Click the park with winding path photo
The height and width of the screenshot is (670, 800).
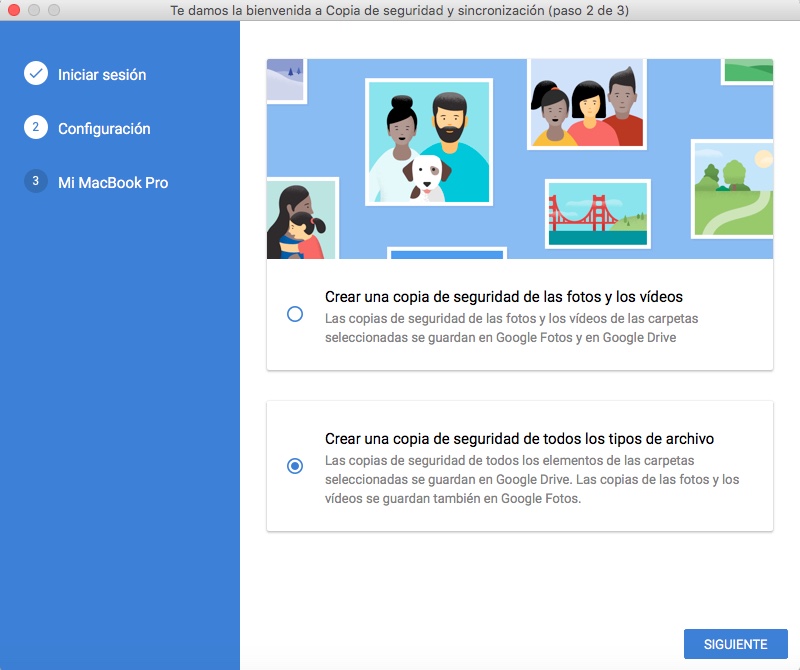[734, 188]
